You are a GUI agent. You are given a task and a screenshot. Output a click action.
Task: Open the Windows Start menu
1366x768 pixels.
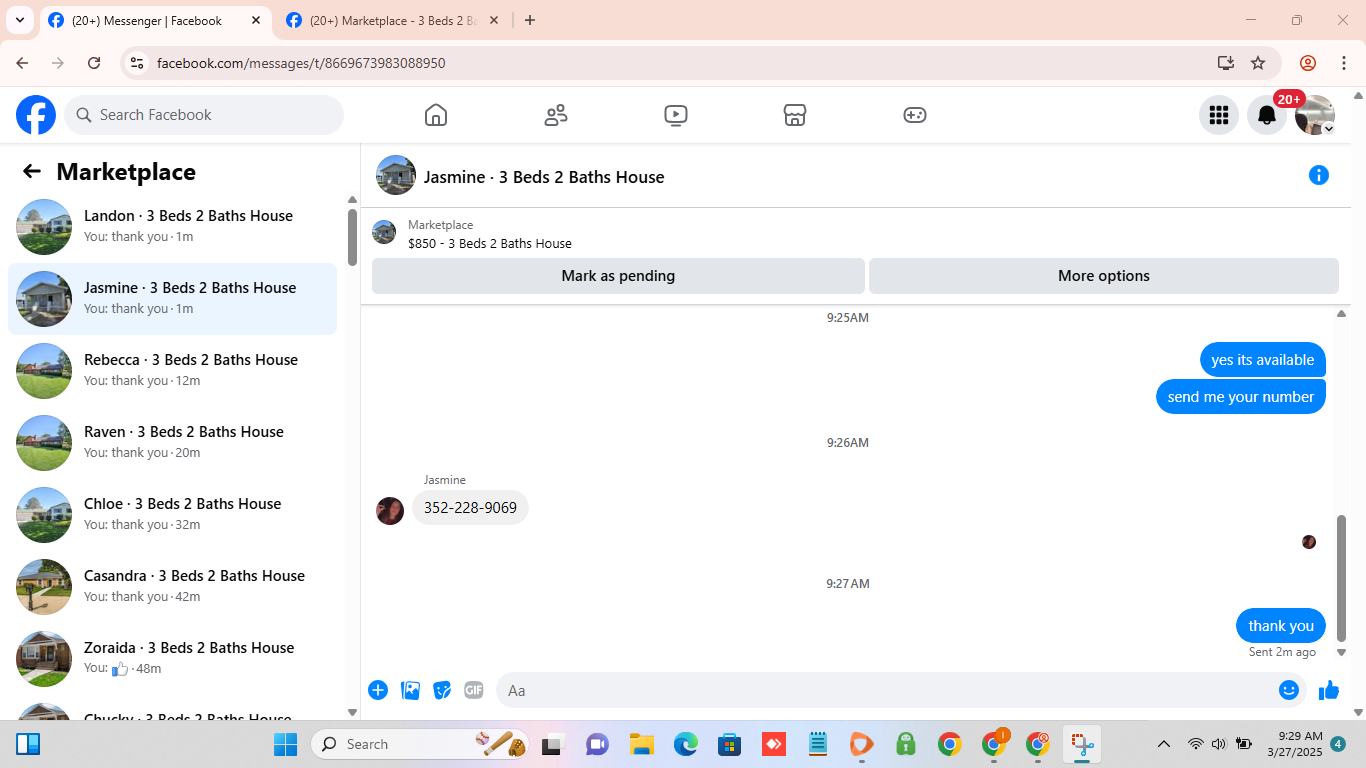(286, 744)
